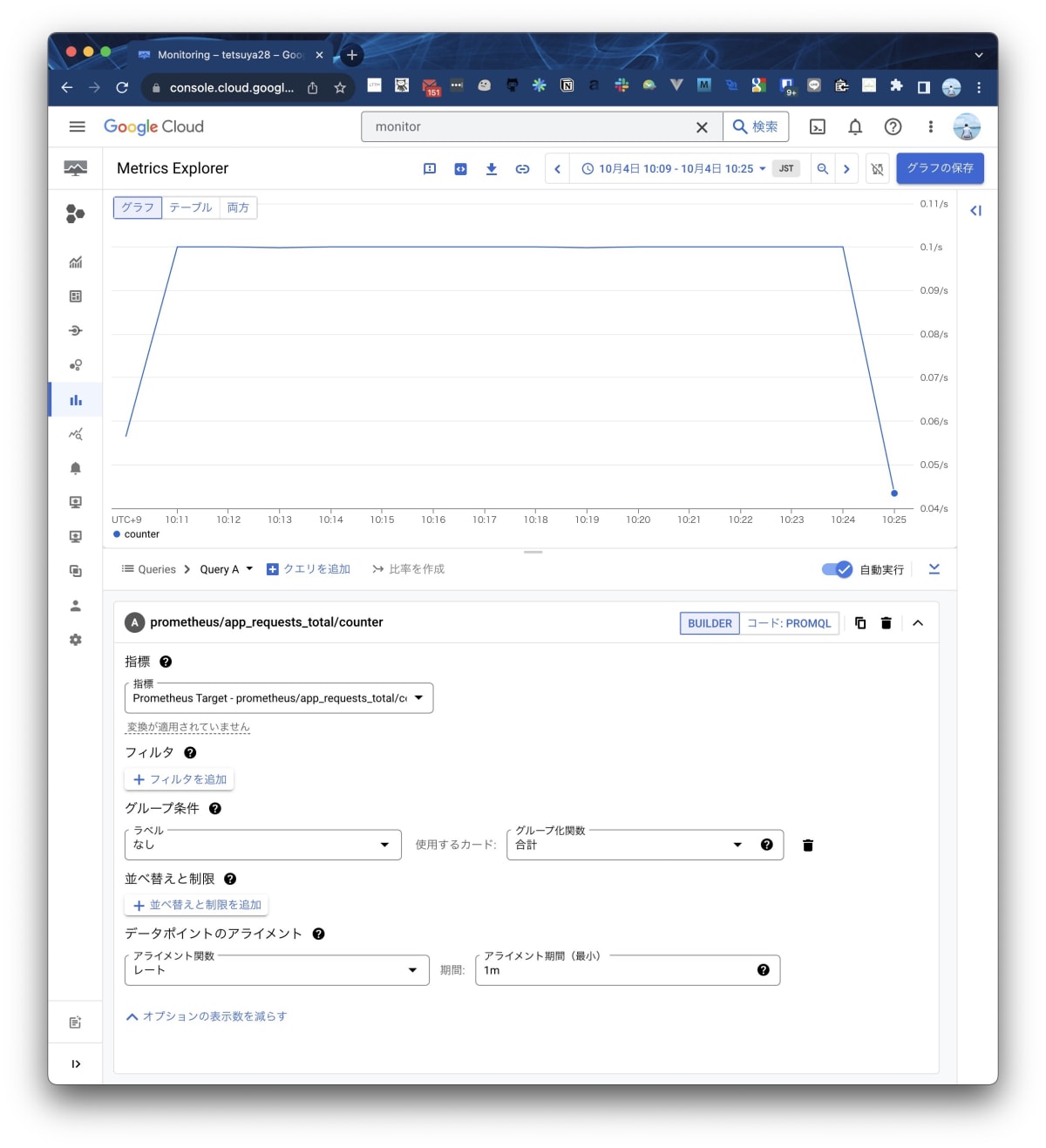Open the log analytics magnifier chart sidebar icon
Screen dimensions: 1046x1148
tap(76, 434)
